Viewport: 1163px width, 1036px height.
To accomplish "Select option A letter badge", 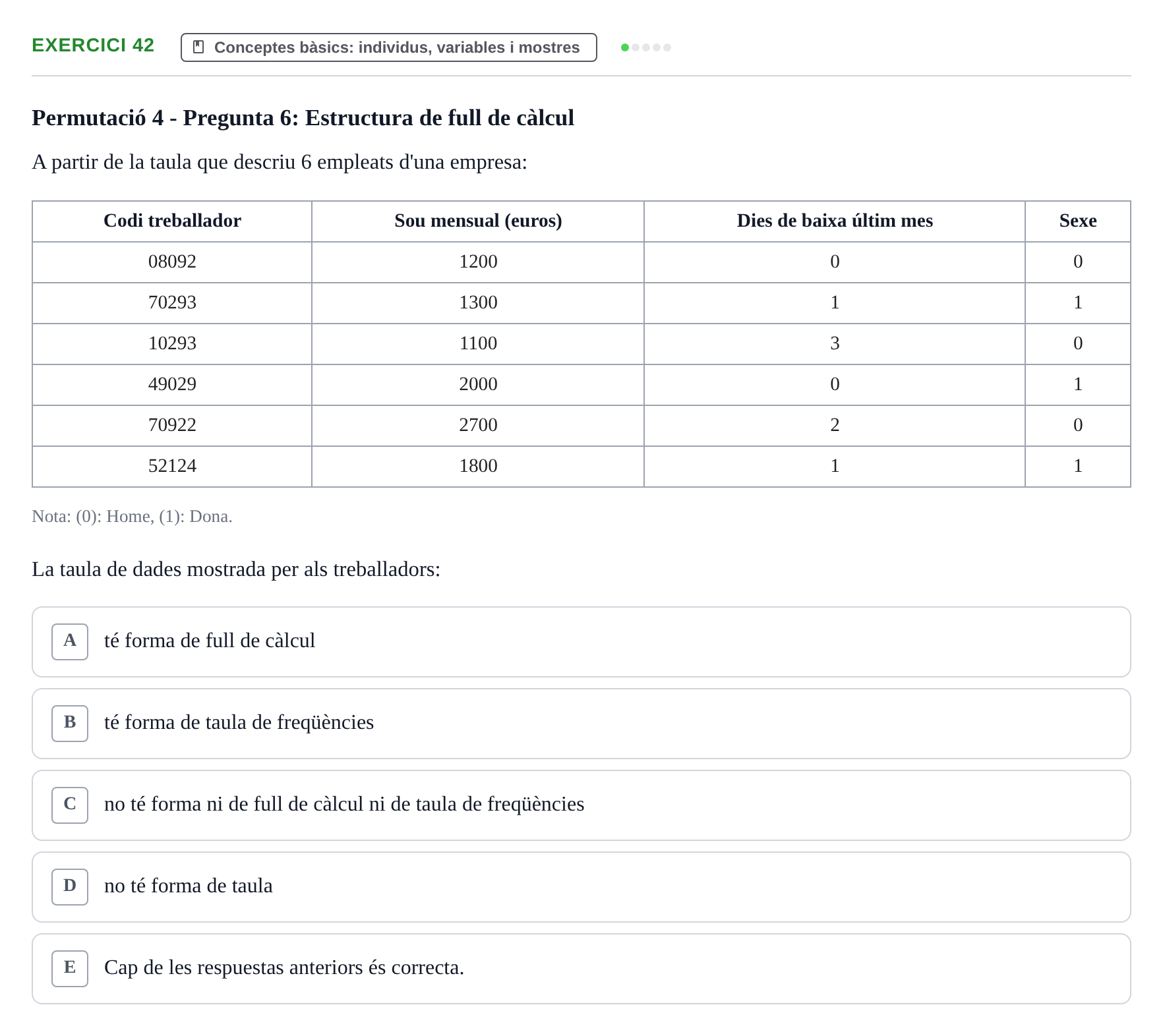I will click(70, 641).
